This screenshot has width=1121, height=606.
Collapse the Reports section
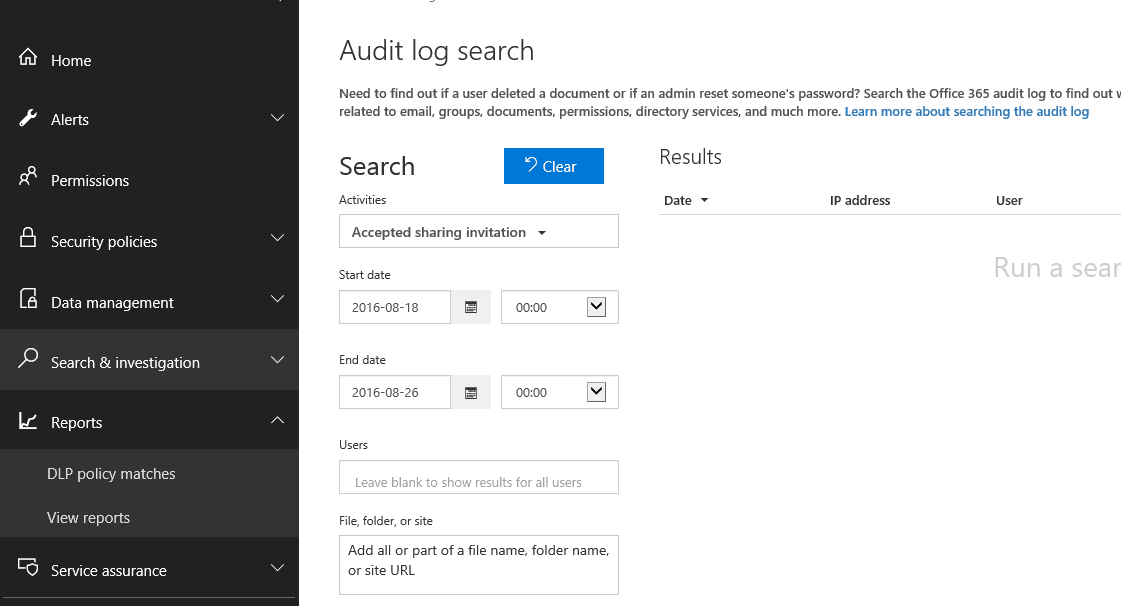point(277,421)
